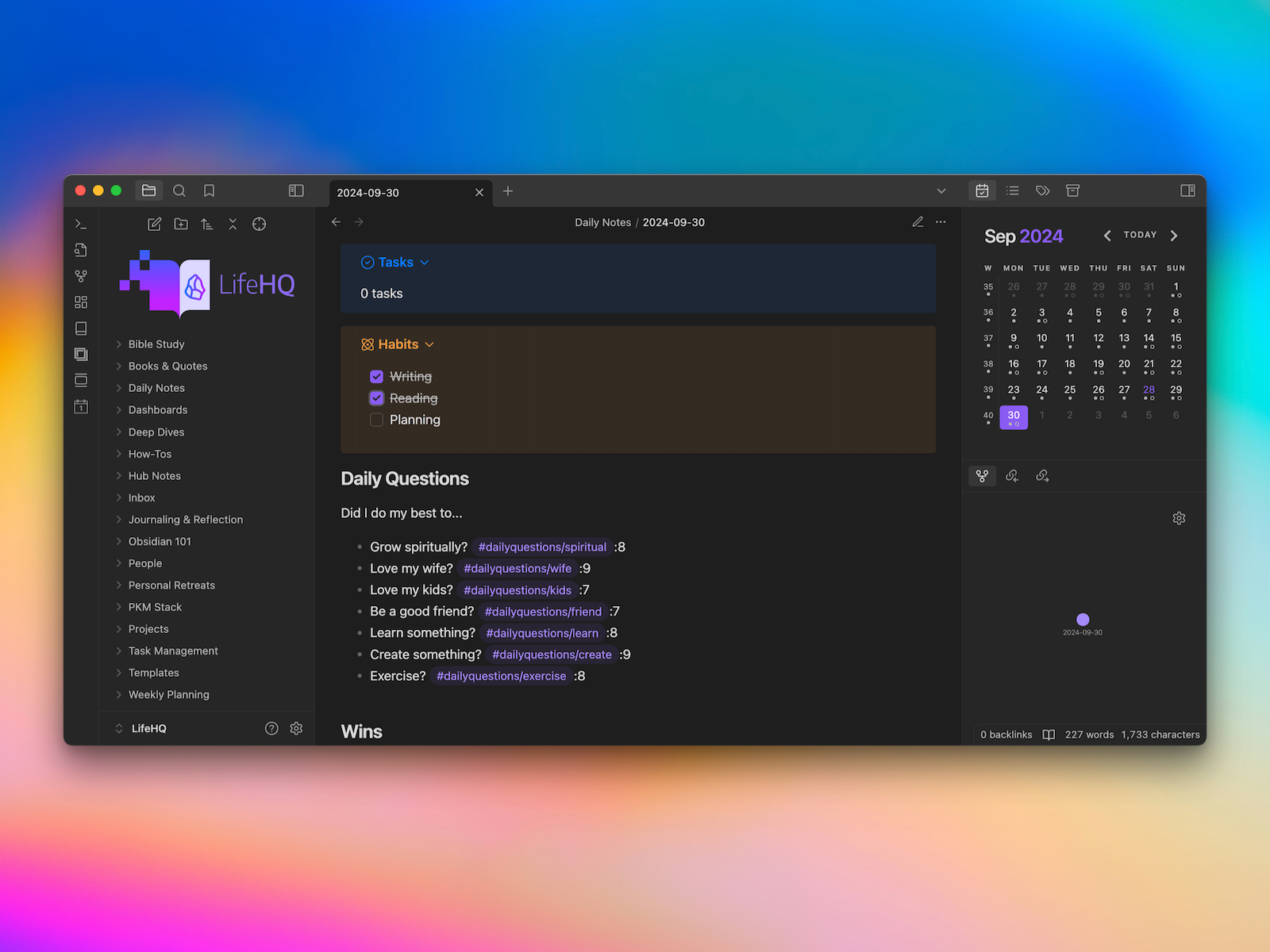This screenshot has height=952, width=1270.
Task: Uncheck the Reading habit checkbox
Action: point(377,398)
